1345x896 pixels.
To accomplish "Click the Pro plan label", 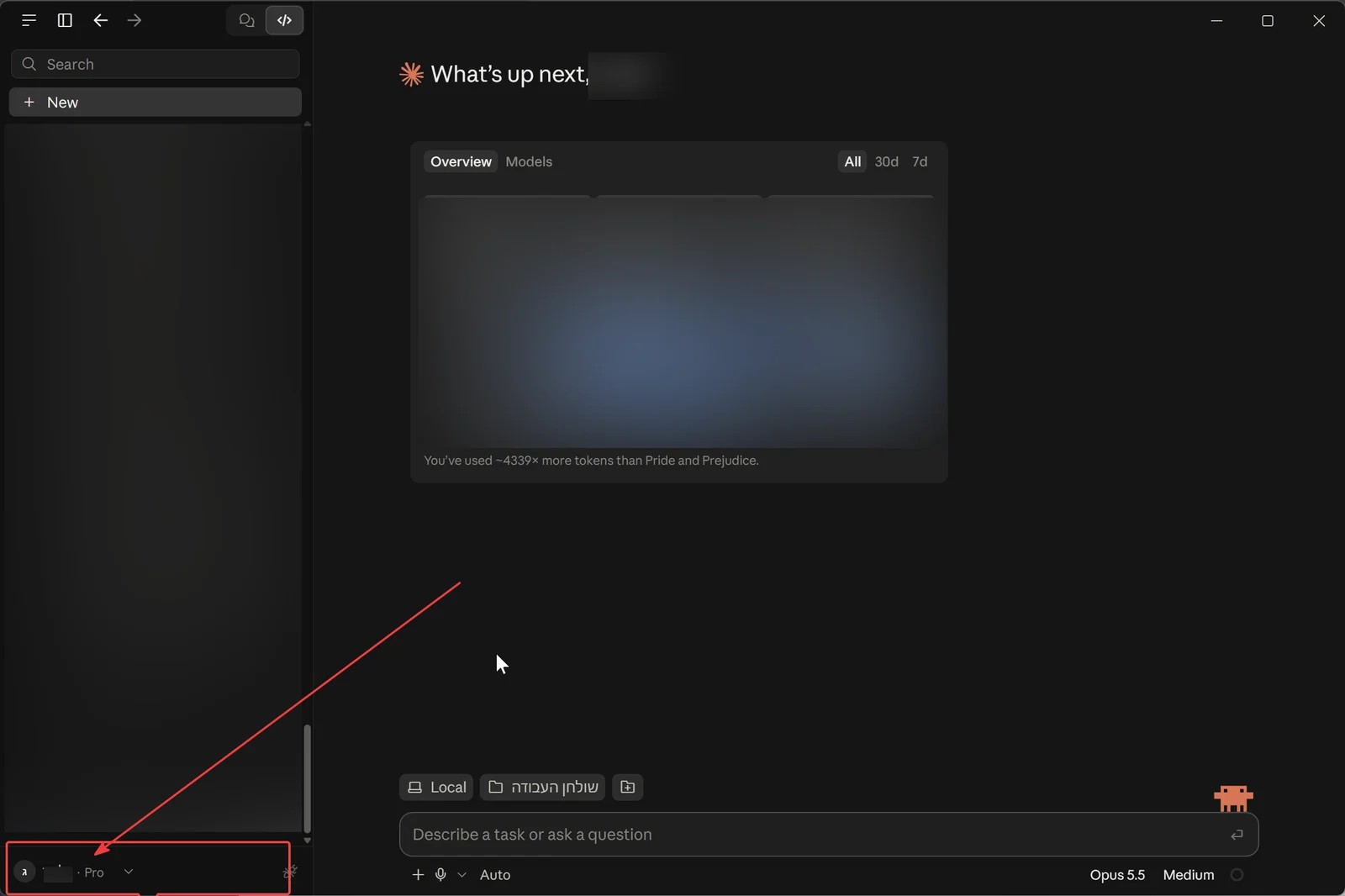I will point(94,872).
